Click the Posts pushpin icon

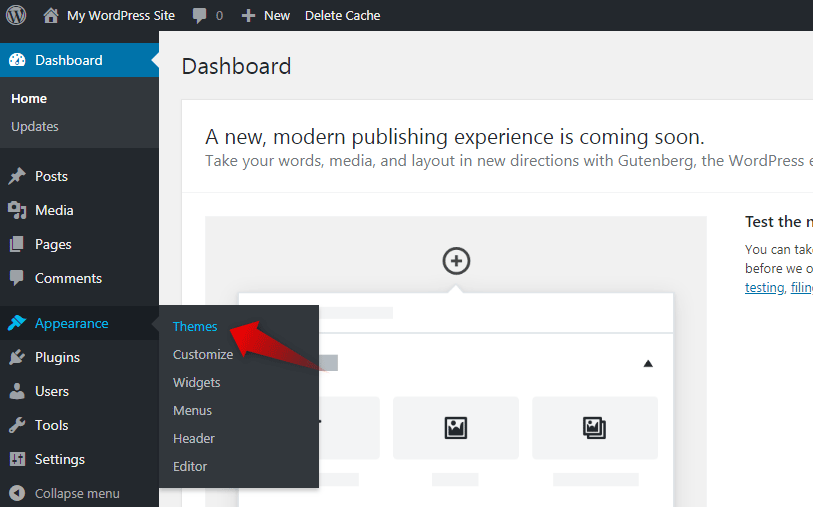(x=17, y=176)
